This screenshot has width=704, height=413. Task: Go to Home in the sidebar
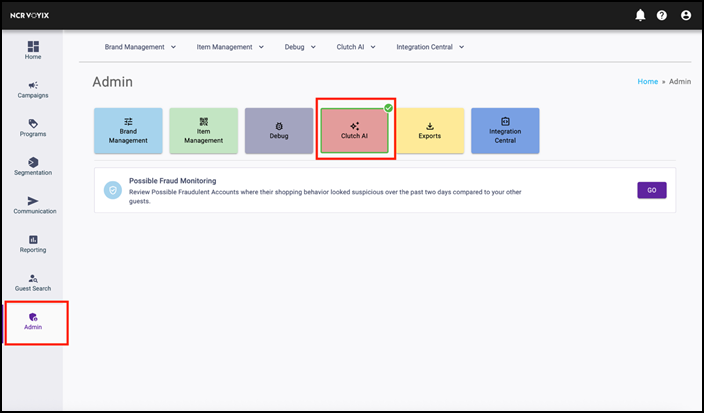(33, 50)
